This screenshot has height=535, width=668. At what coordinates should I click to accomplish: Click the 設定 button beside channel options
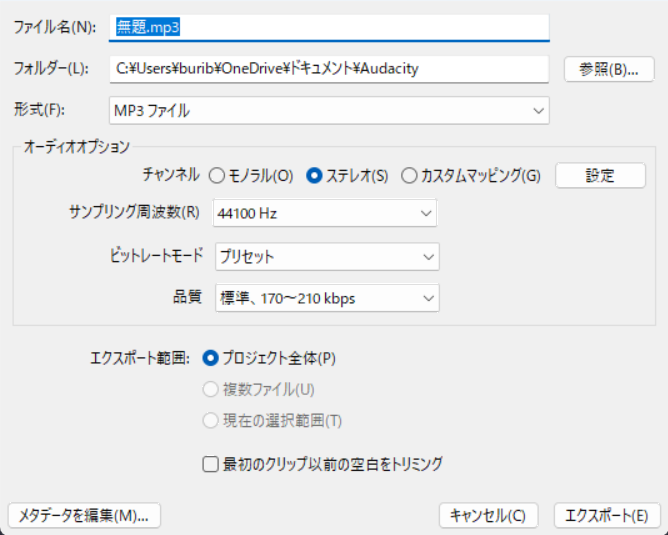tap(600, 175)
